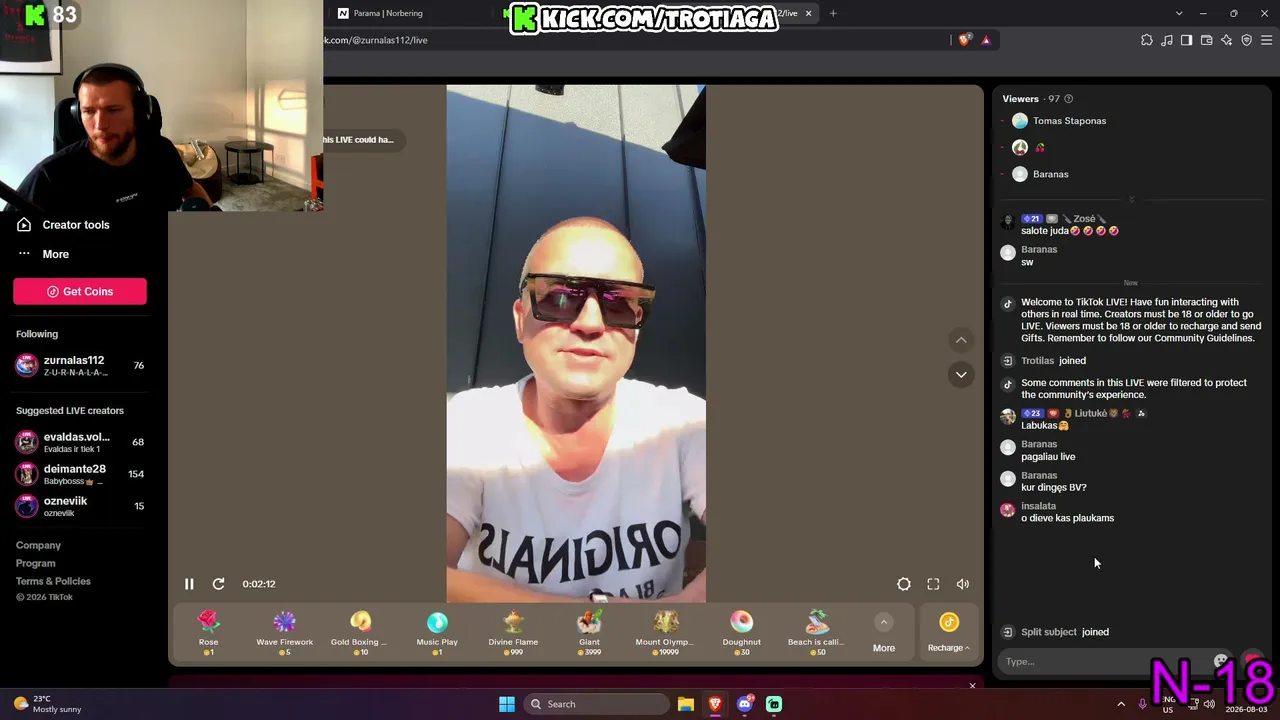Image resolution: width=1280 pixels, height=720 pixels.
Task: Mute the live stream volume
Action: [963, 584]
